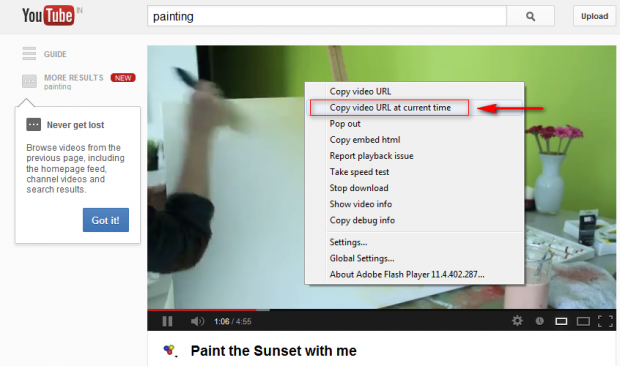This screenshot has width=620, height=366.
Task: Switch to small player size icon
Action: tap(561, 321)
